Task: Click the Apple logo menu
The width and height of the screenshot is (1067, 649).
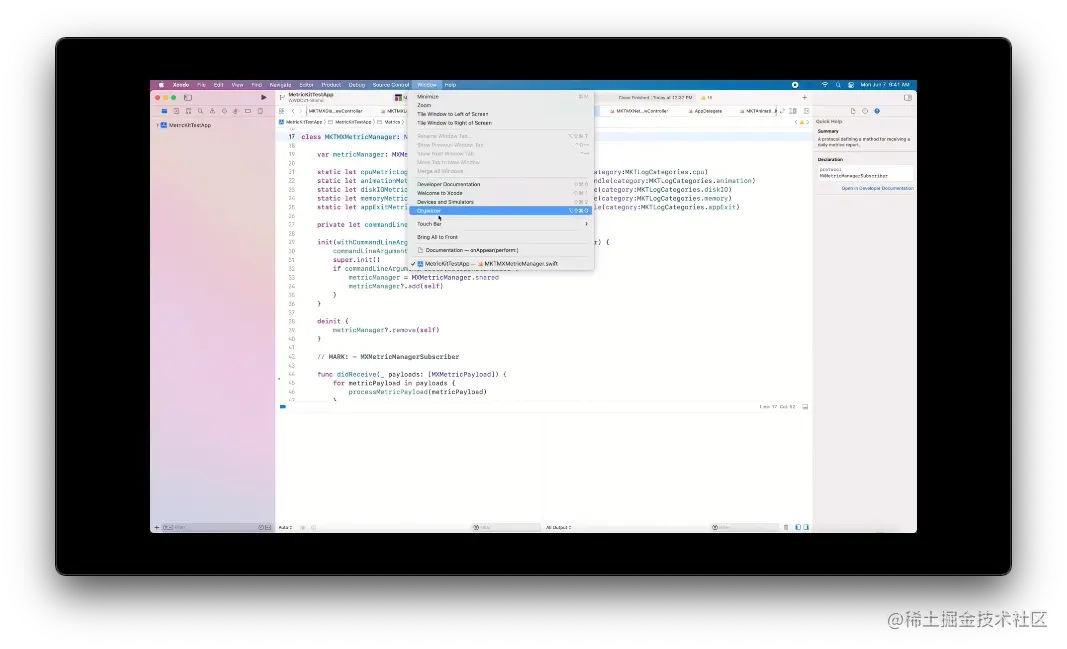Action: [161, 85]
